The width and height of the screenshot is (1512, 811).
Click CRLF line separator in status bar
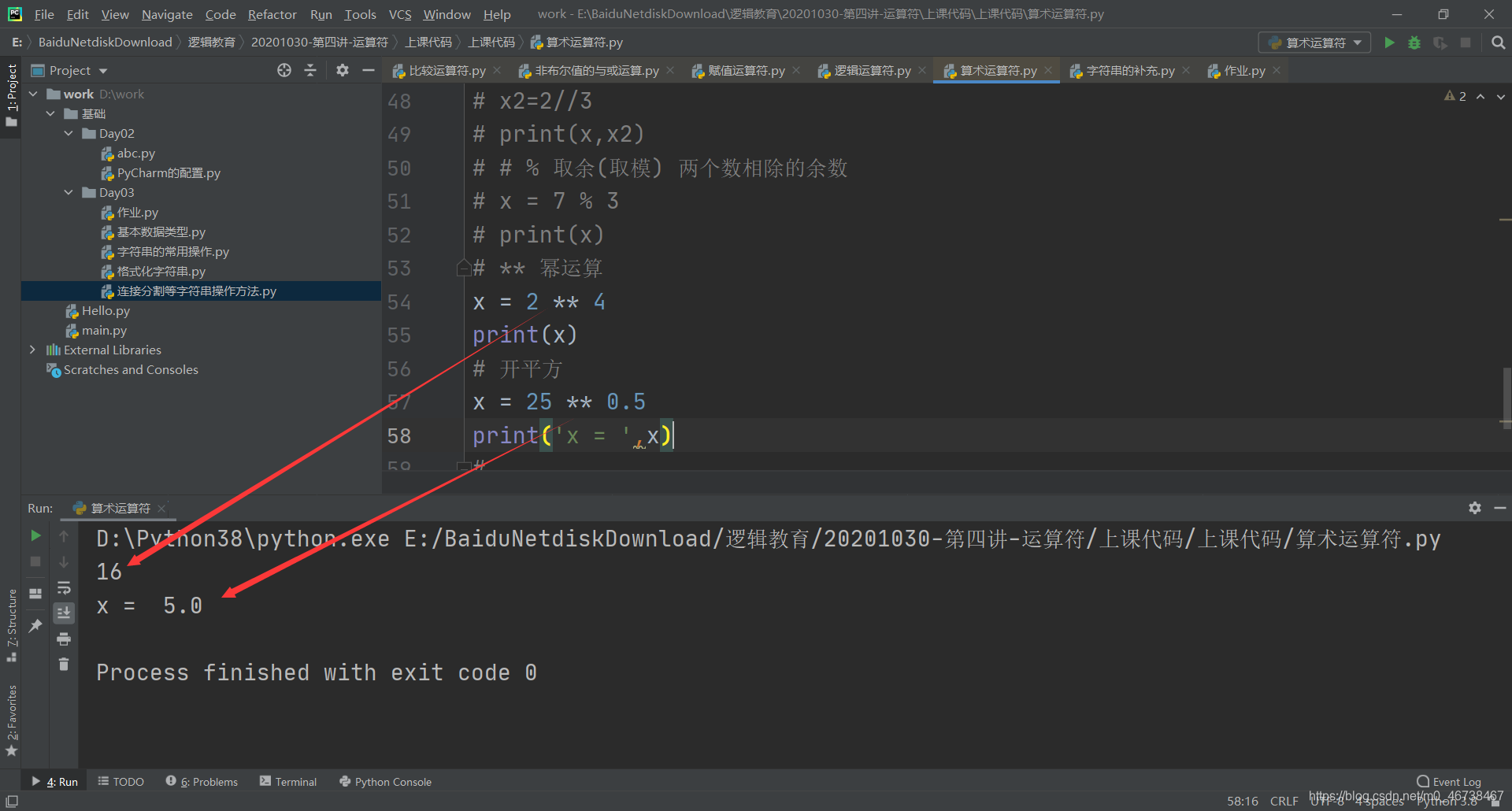tap(1284, 801)
